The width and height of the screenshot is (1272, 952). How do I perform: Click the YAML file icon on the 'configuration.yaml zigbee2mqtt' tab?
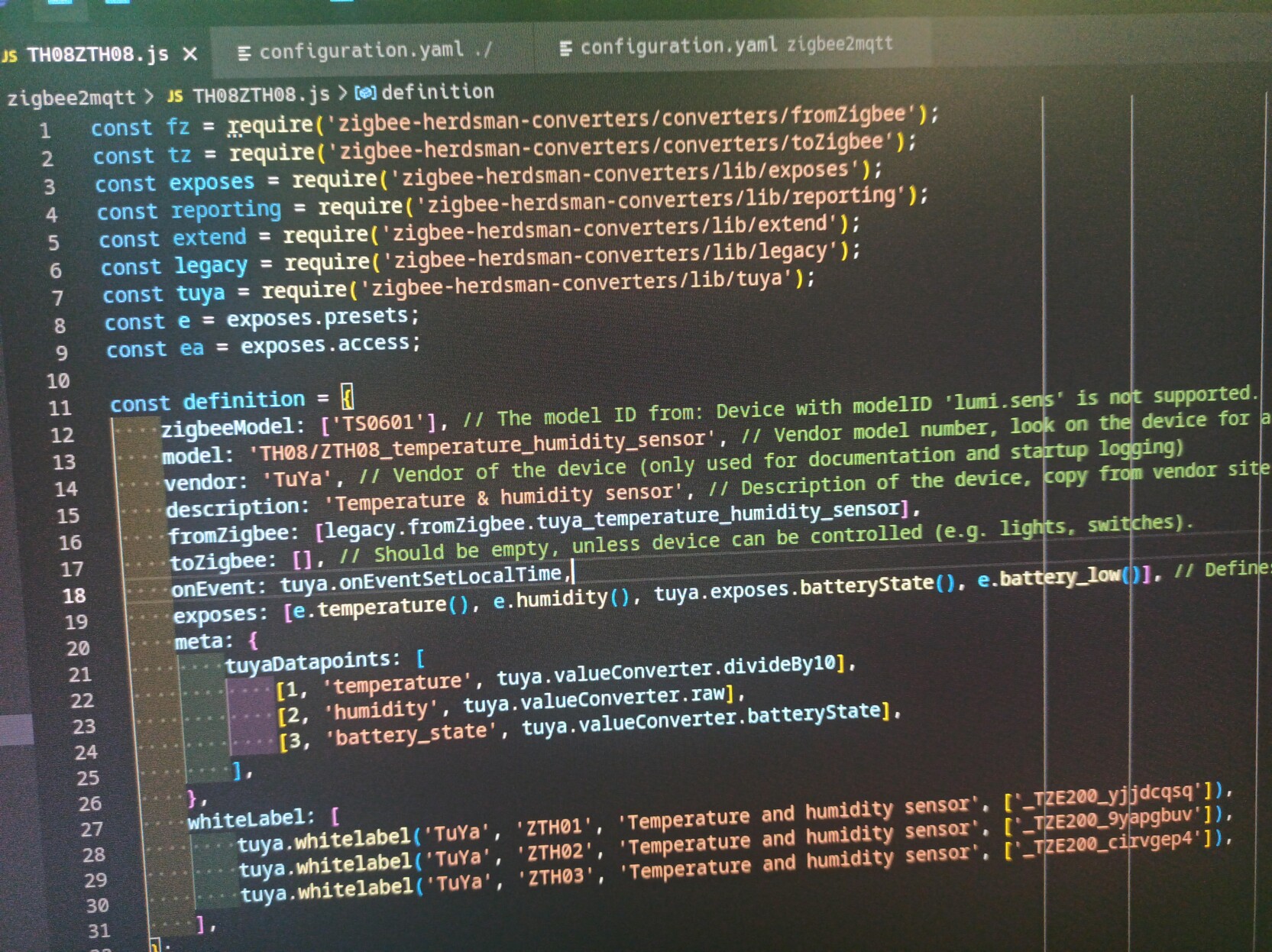[565, 48]
